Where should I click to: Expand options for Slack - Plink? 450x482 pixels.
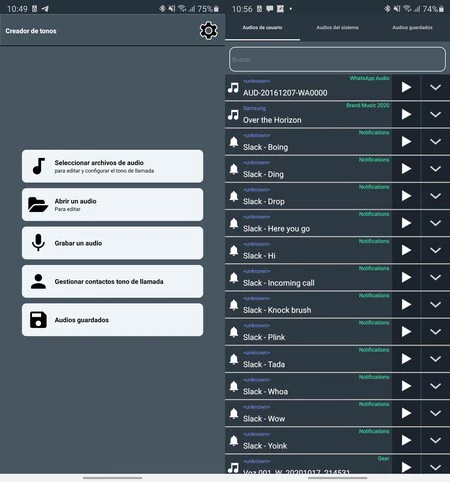(435, 332)
